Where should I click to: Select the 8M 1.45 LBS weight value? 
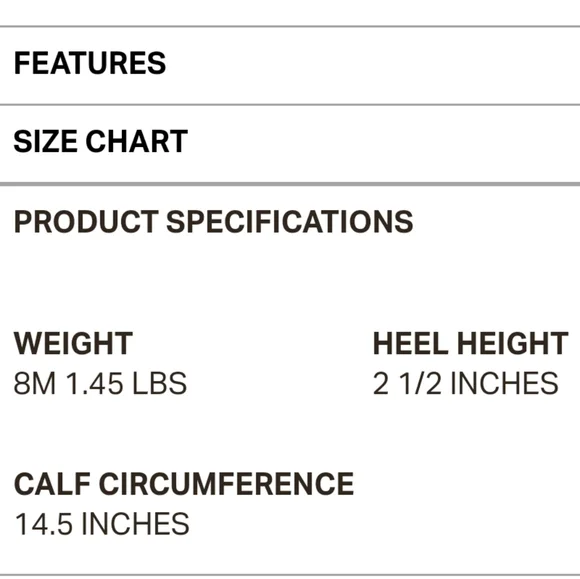[x=100, y=383]
